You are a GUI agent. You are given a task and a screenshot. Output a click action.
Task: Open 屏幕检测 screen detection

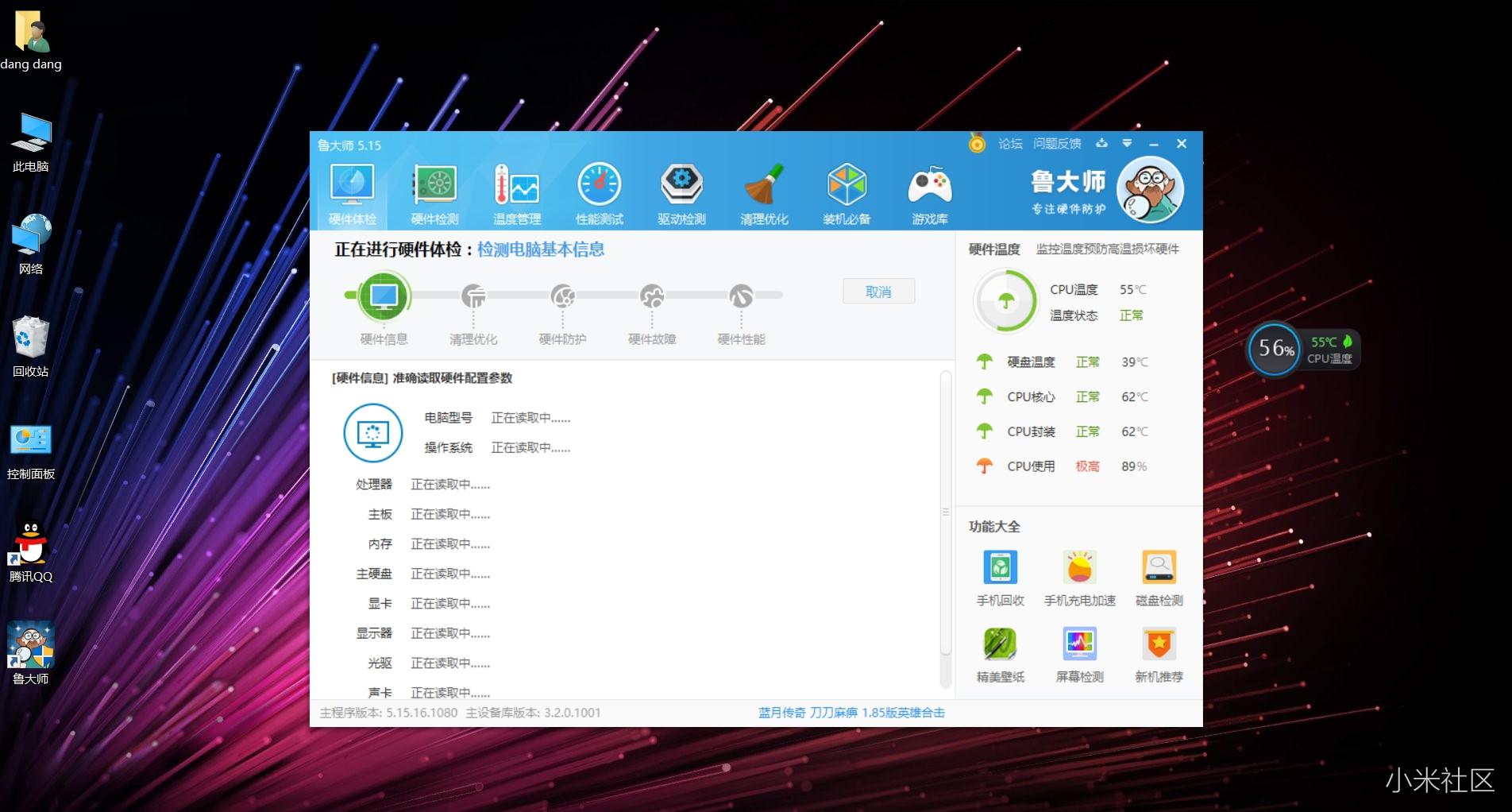point(1078,654)
